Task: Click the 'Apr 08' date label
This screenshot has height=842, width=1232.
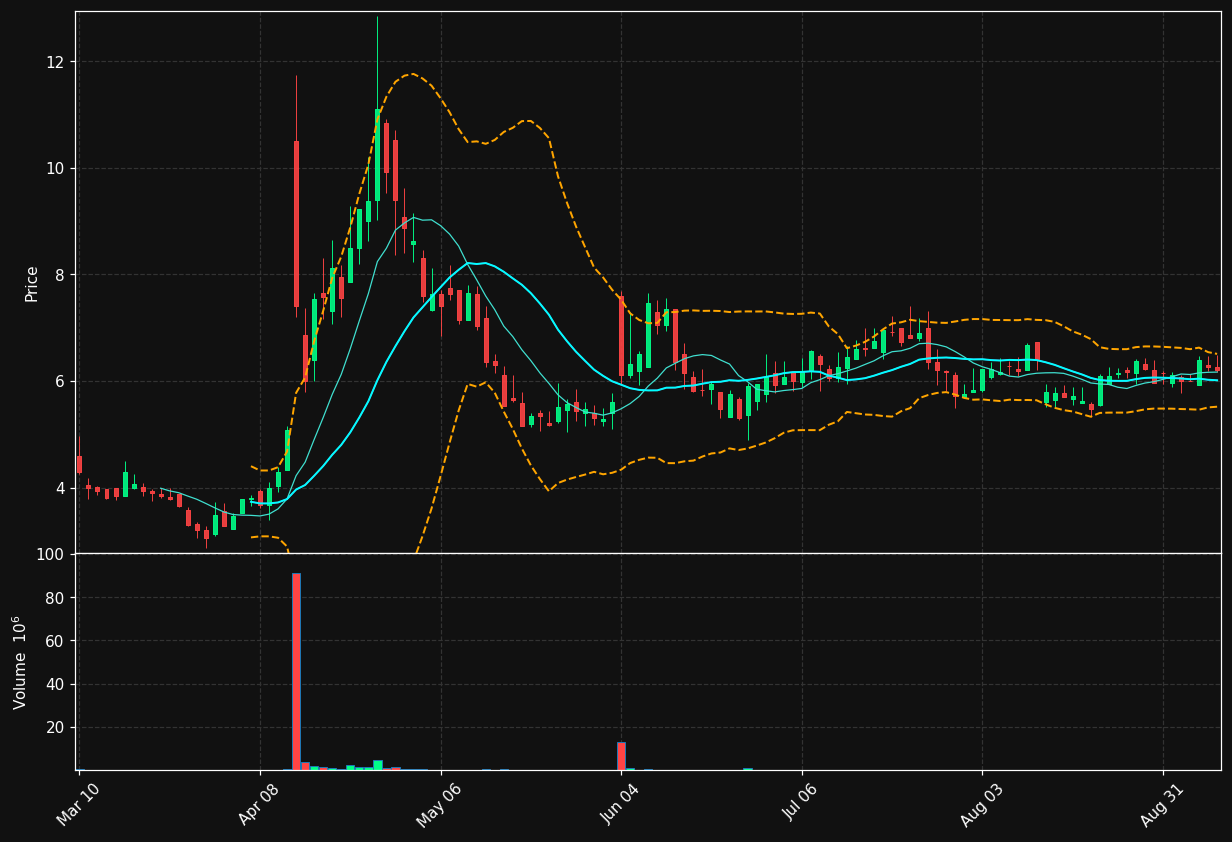Action: point(259,804)
